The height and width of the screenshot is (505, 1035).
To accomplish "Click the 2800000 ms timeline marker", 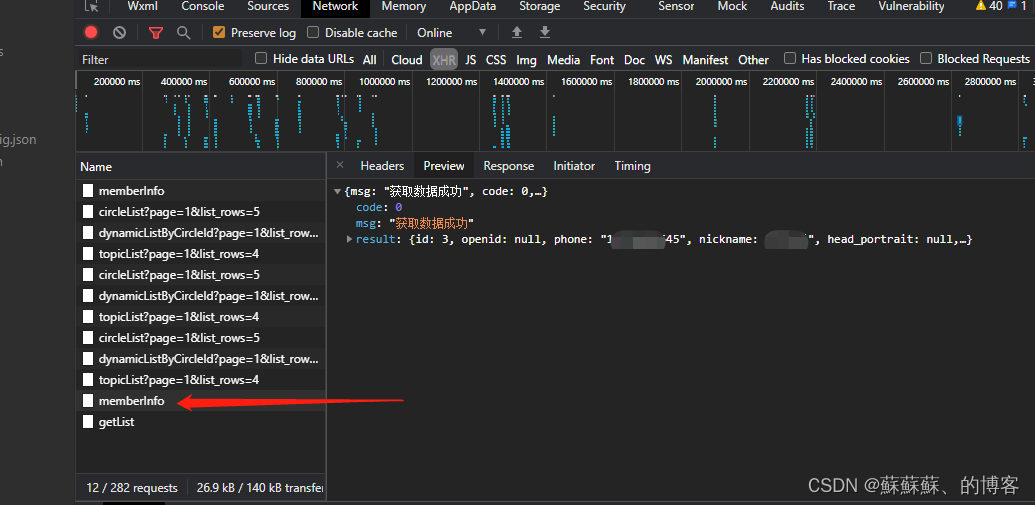I will tap(991, 82).
